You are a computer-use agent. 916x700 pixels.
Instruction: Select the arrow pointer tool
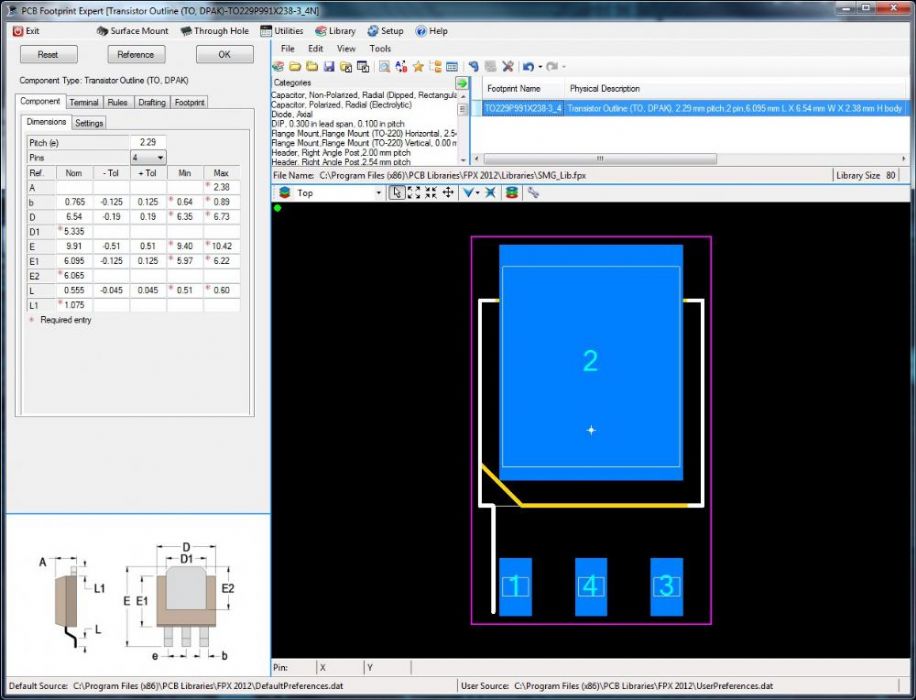397,193
